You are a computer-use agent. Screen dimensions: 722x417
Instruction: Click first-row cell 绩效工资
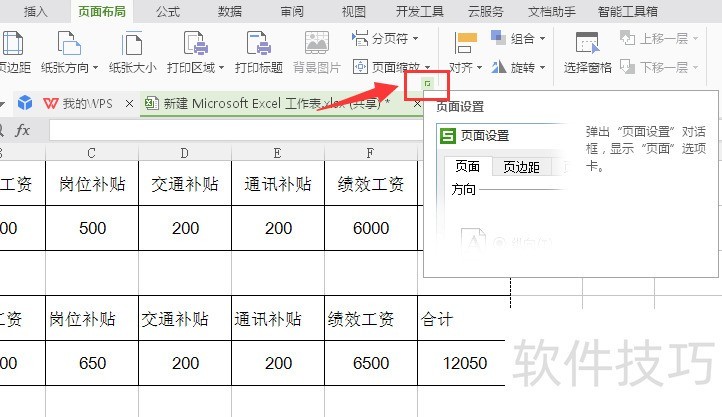(x=371, y=184)
